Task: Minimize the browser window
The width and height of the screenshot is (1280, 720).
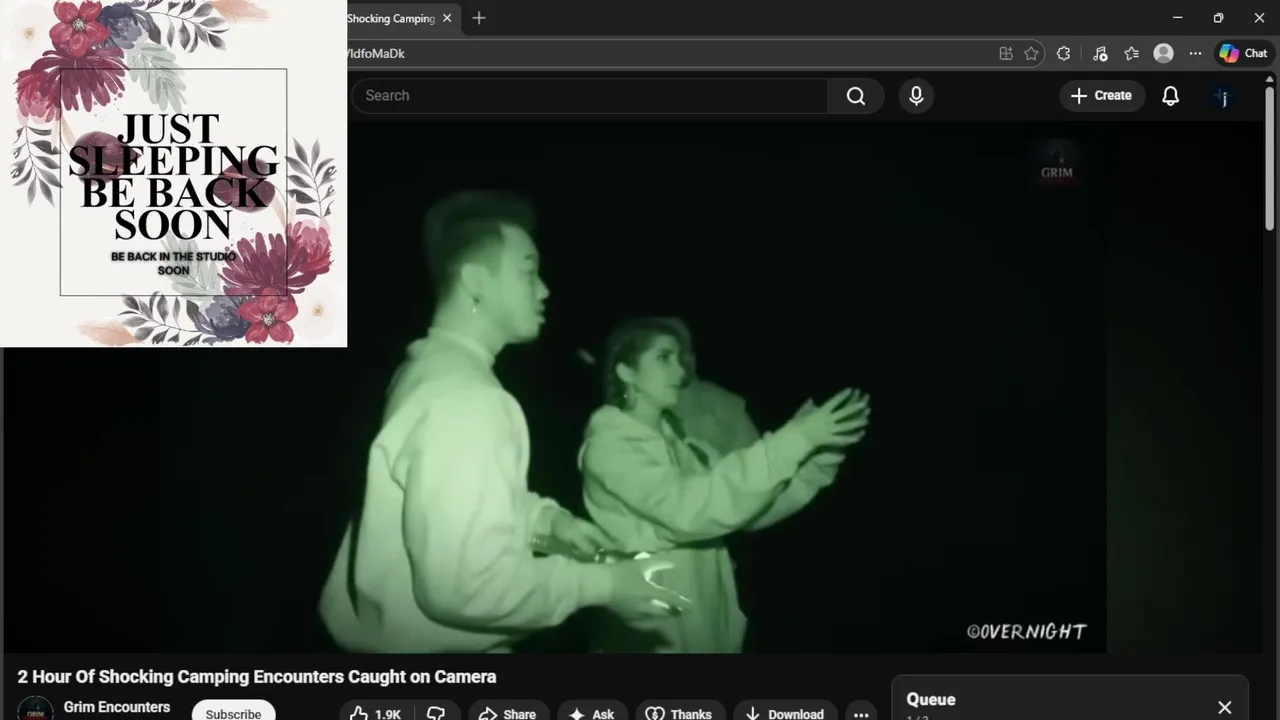Action: [x=1177, y=18]
